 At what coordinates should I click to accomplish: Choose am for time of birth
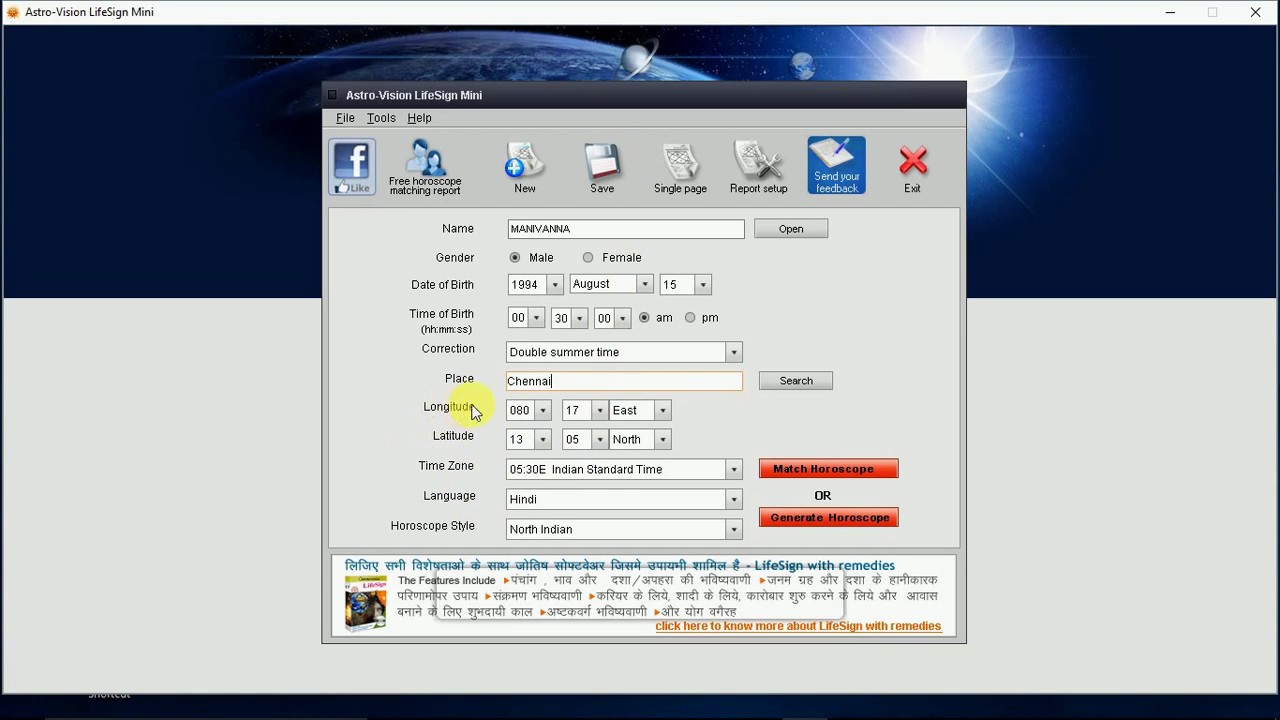pos(644,318)
